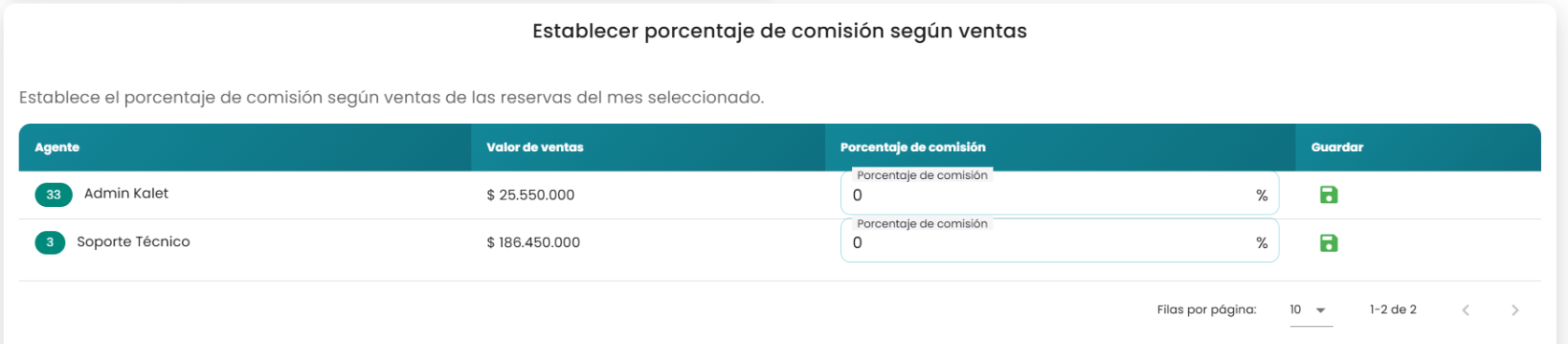Click the Guardar column header
The width and height of the screenshot is (1568, 344).
click(1337, 147)
